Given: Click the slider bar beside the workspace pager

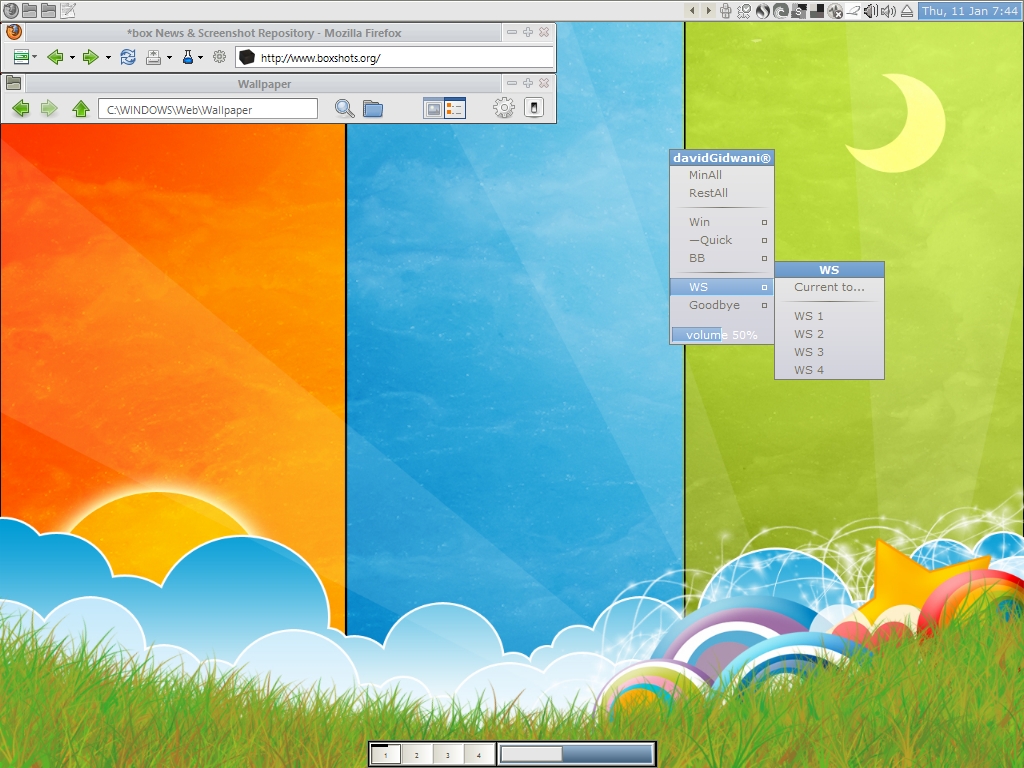Looking at the screenshot, I should coord(577,754).
